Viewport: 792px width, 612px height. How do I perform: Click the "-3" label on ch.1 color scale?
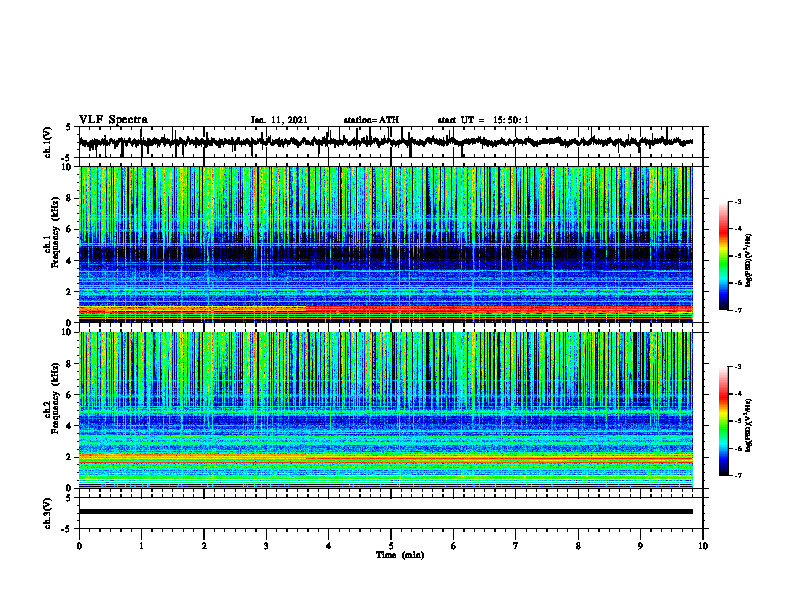point(737,202)
